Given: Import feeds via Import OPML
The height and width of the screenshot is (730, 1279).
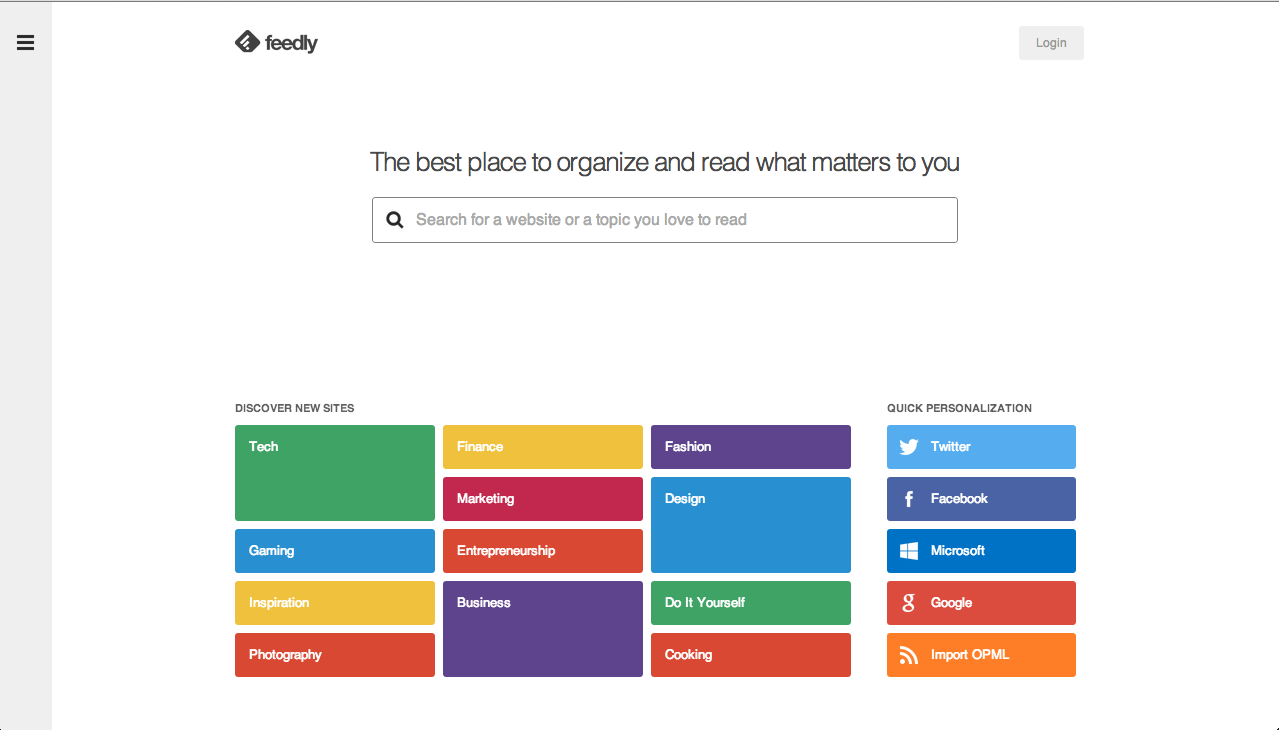Looking at the screenshot, I should [x=980, y=654].
